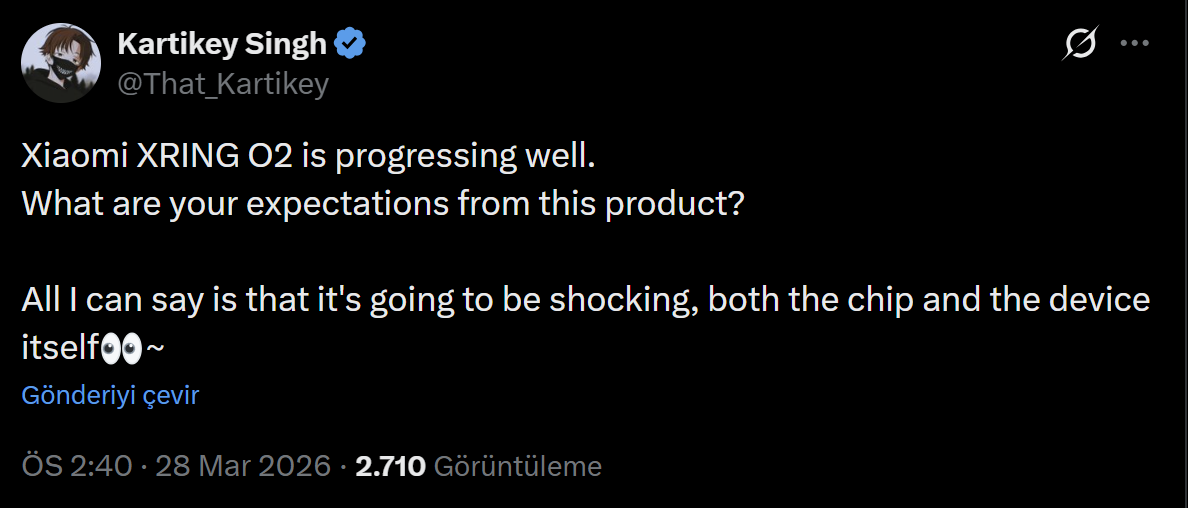Viewport: 1188px width, 508px height.
Task: Click the eyes emoji in the post
Action: [x=122, y=348]
